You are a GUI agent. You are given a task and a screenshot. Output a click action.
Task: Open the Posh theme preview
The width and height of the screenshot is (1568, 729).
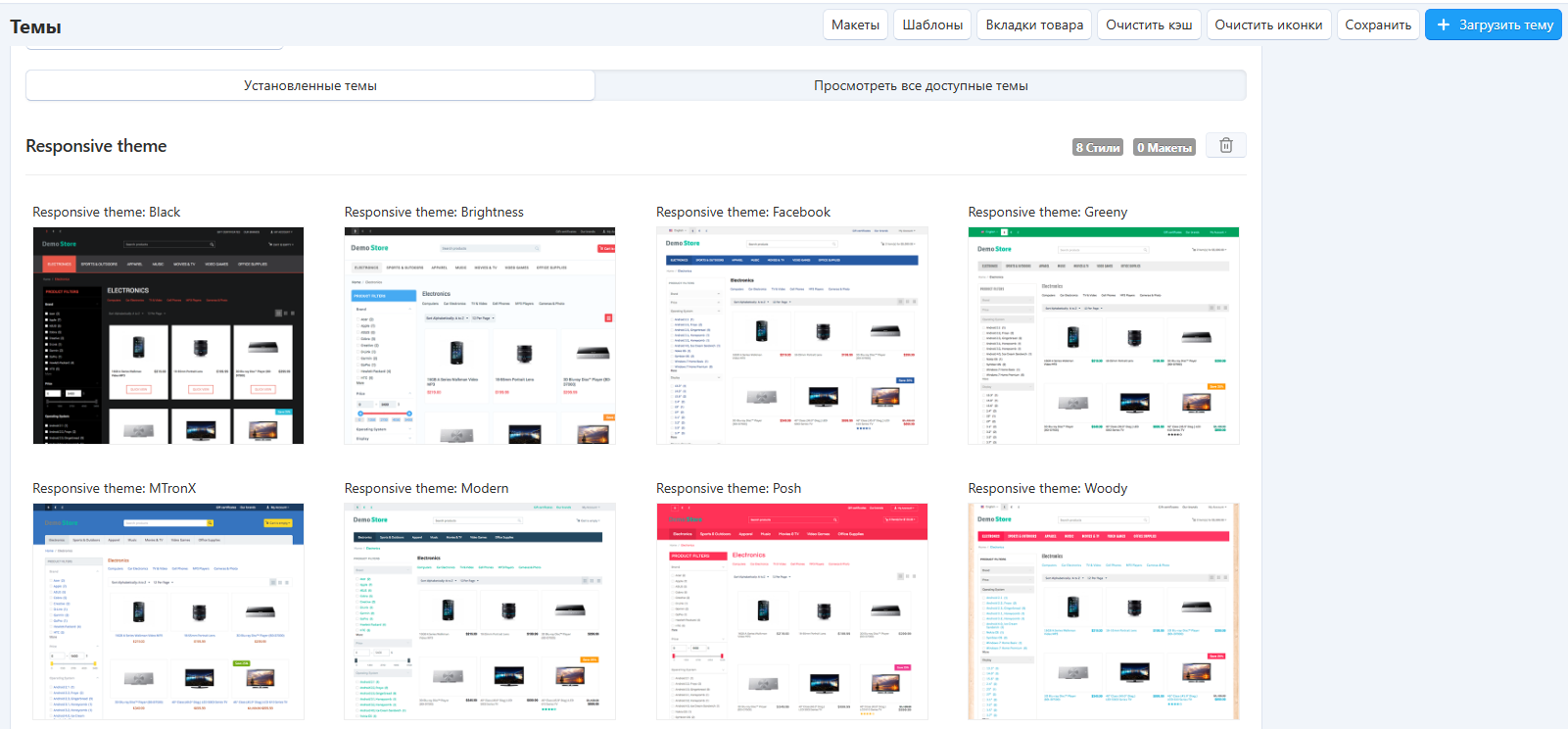(x=791, y=612)
